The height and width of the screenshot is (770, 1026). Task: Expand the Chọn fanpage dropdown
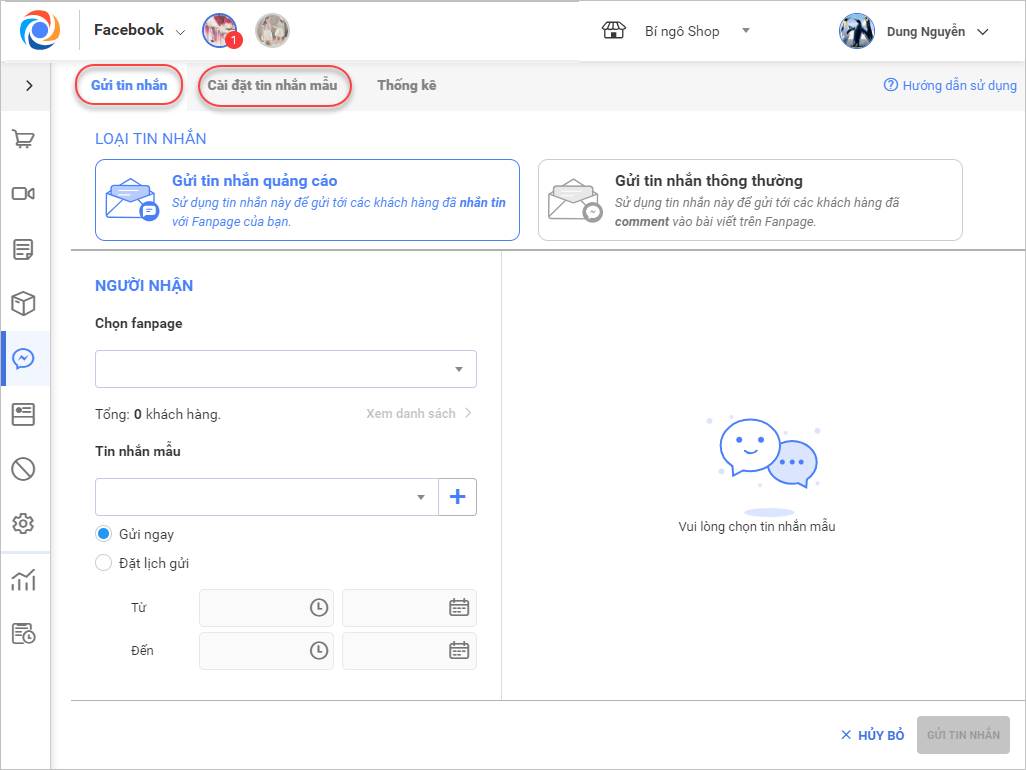[x=286, y=369]
